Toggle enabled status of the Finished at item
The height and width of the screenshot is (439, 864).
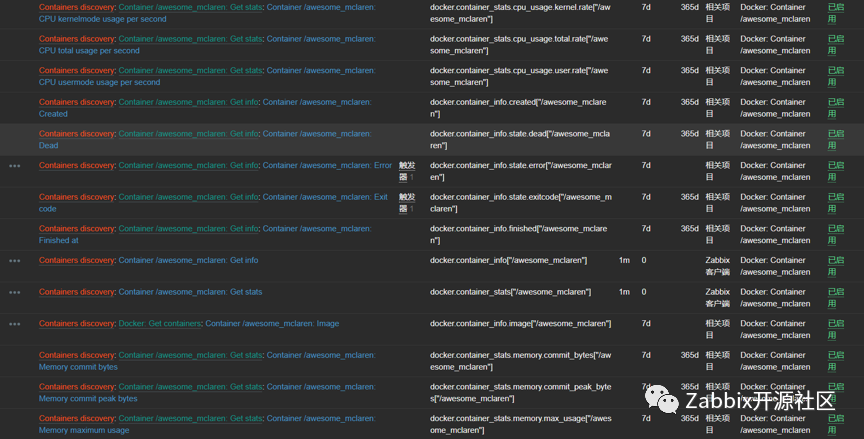(x=836, y=235)
